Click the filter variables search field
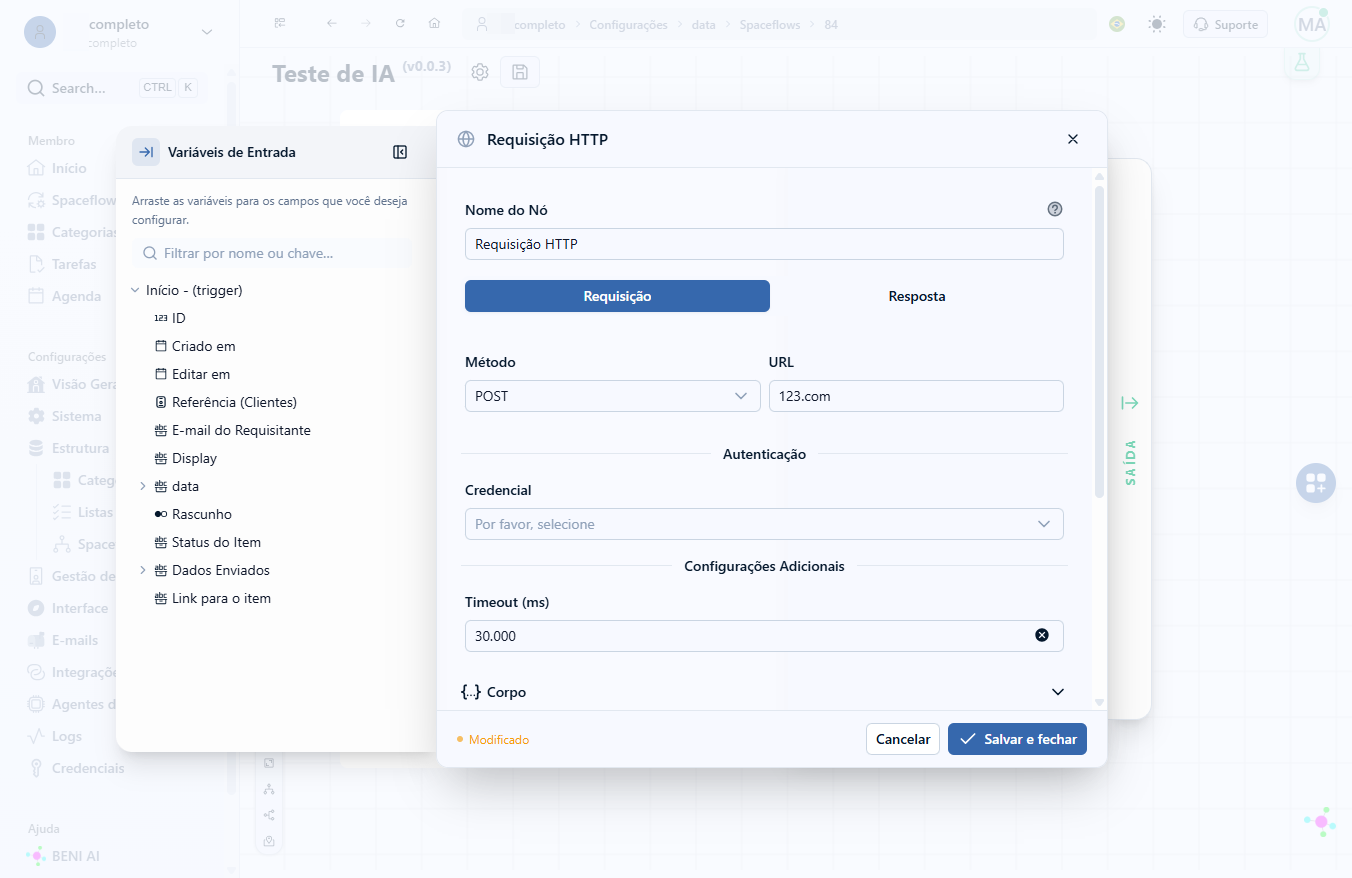The width and height of the screenshot is (1352, 878). tap(271, 253)
